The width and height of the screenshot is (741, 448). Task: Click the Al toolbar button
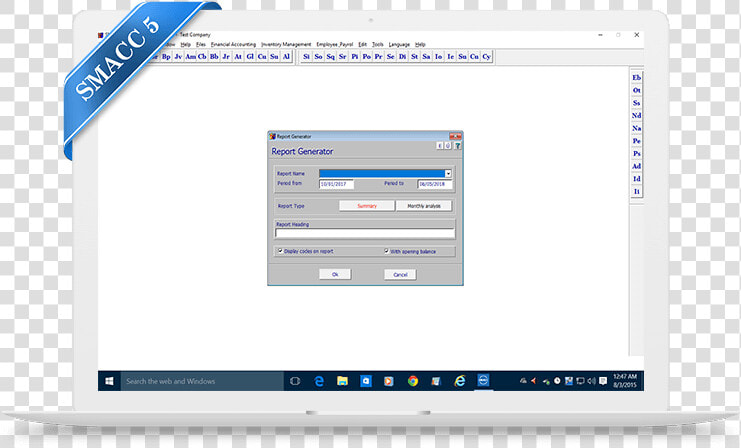tap(286, 57)
